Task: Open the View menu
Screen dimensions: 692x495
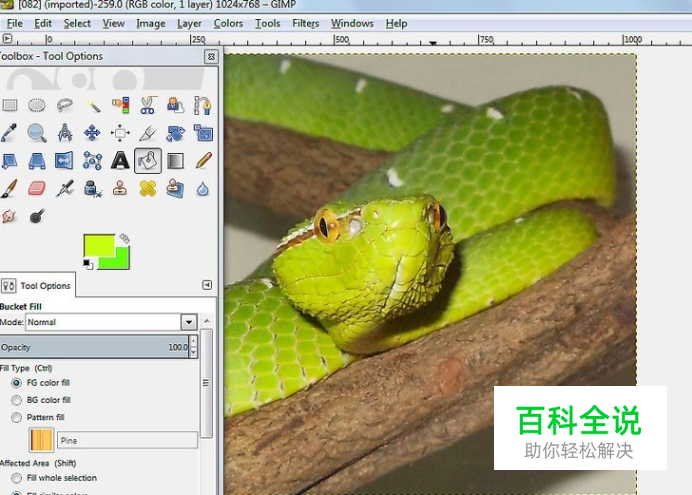Action: click(113, 23)
